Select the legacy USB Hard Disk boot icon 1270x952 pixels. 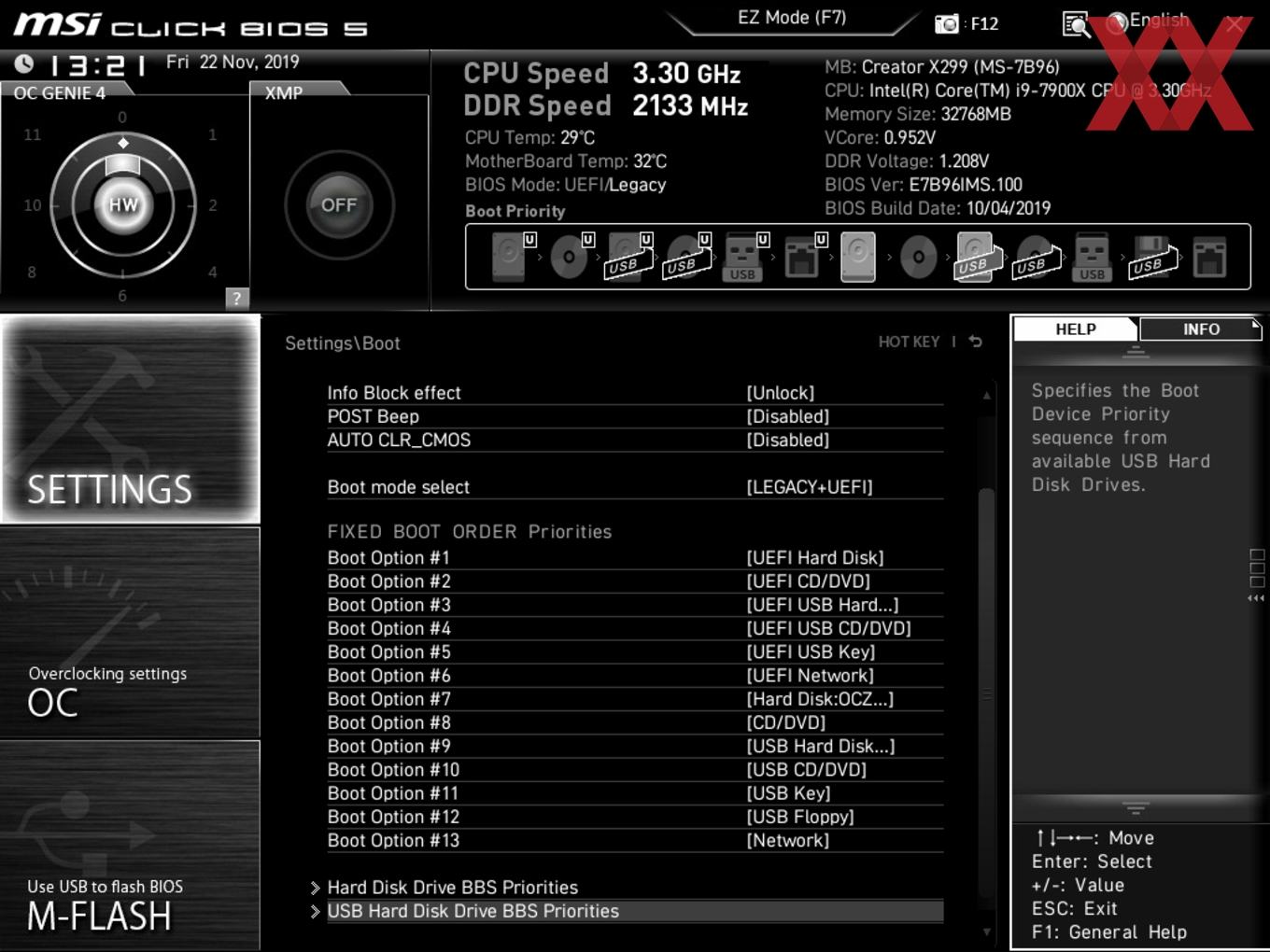coord(977,257)
